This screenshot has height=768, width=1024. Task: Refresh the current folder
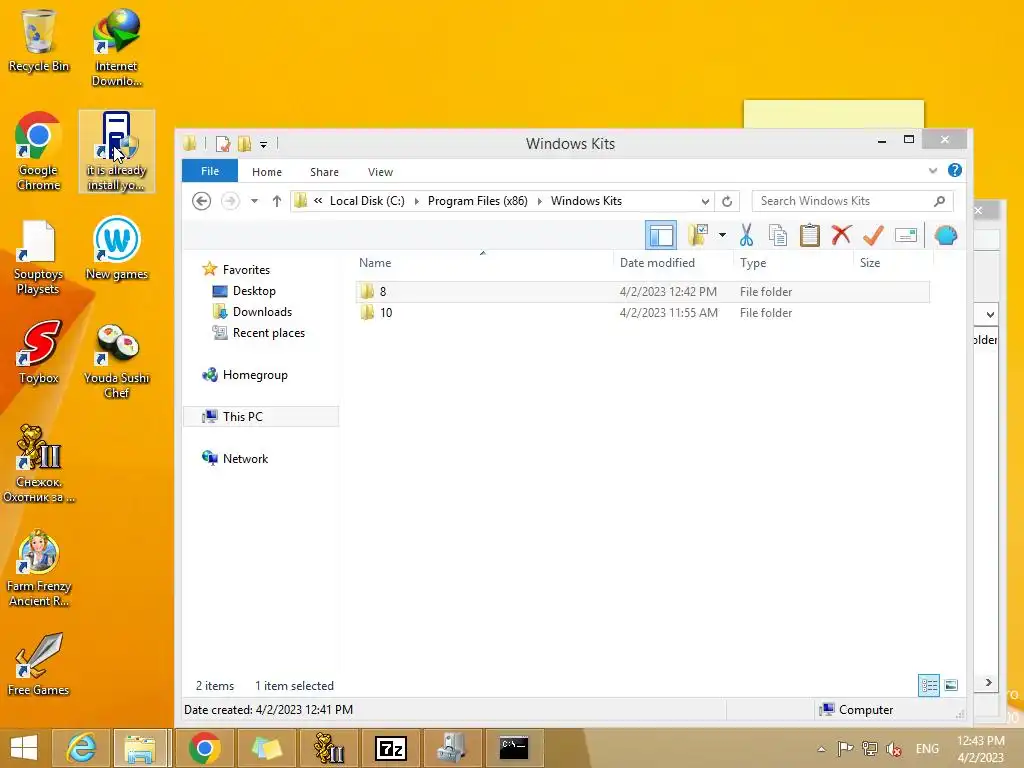pyautogui.click(x=727, y=201)
